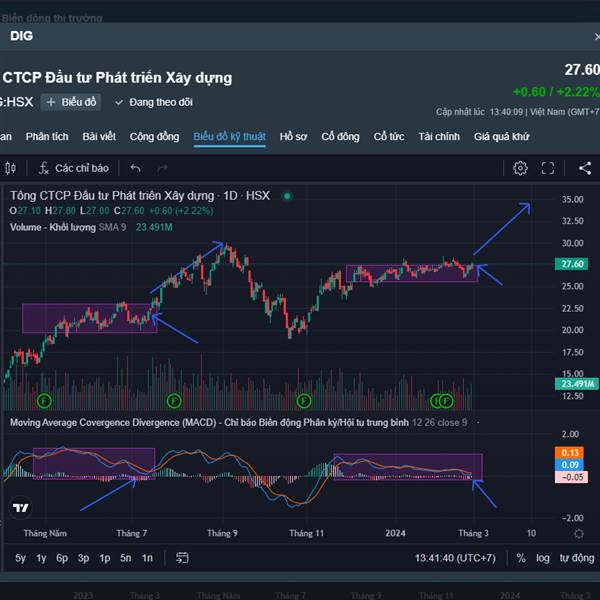Set chart range to 1n
The image size is (600, 600).
(x=147, y=558)
